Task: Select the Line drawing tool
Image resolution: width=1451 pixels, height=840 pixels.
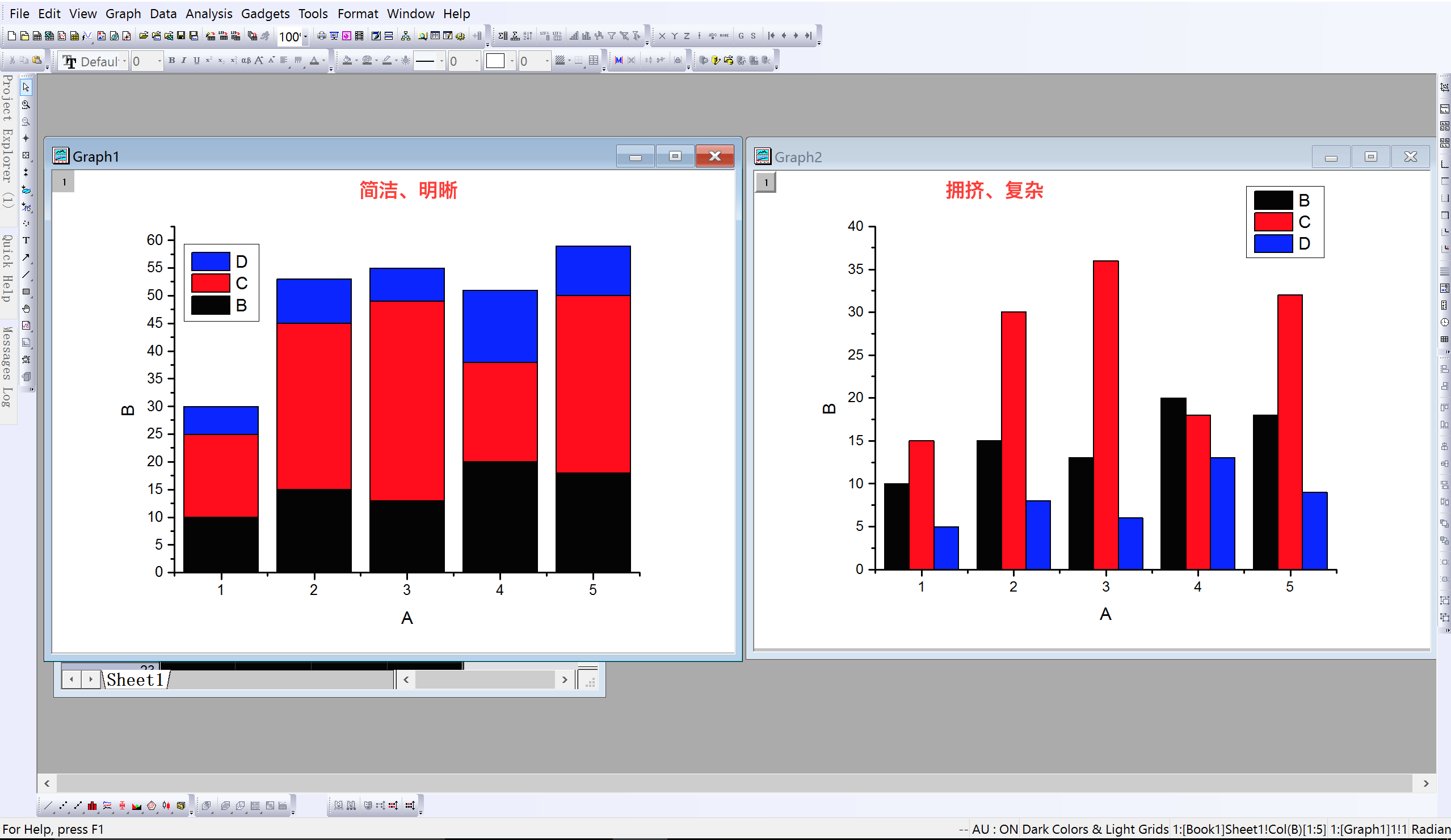Action: 26,275
